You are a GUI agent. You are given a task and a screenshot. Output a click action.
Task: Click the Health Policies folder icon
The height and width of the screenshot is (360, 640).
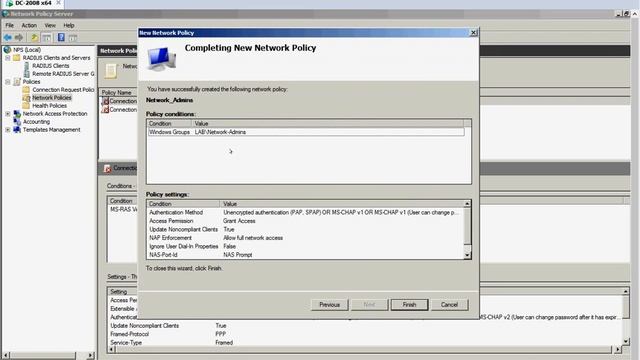[x=26, y=106]
